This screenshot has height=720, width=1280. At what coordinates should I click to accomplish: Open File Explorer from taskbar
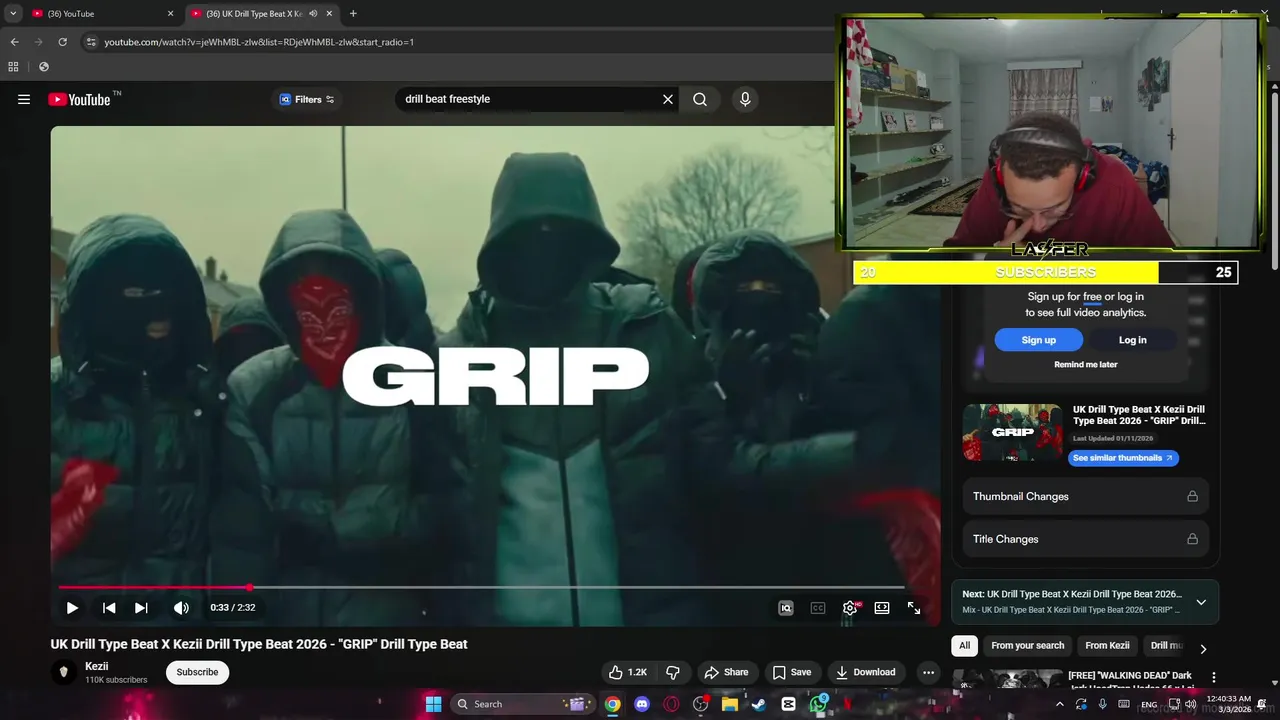click(730, 704)
